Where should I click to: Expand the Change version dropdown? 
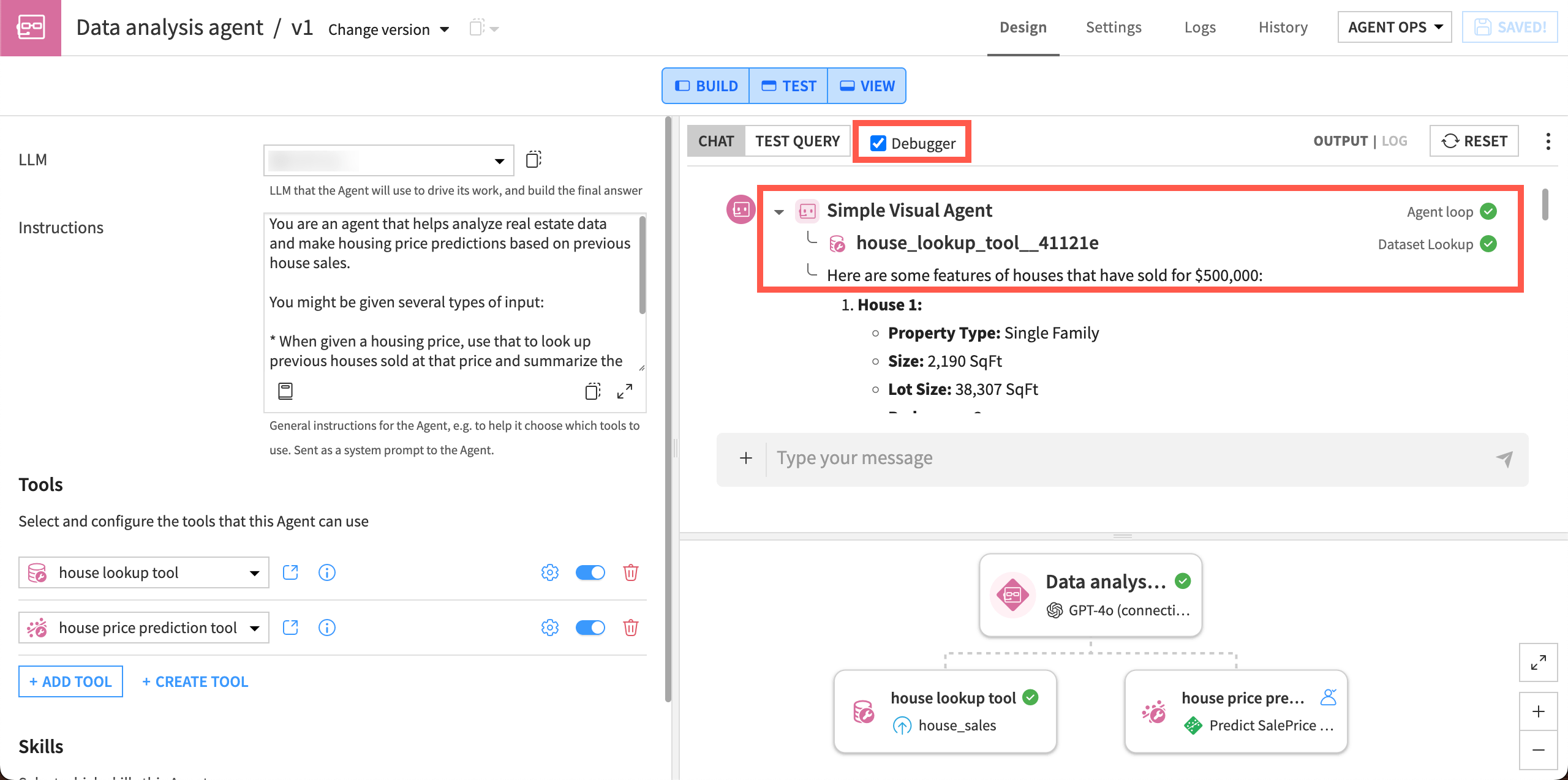389,29
